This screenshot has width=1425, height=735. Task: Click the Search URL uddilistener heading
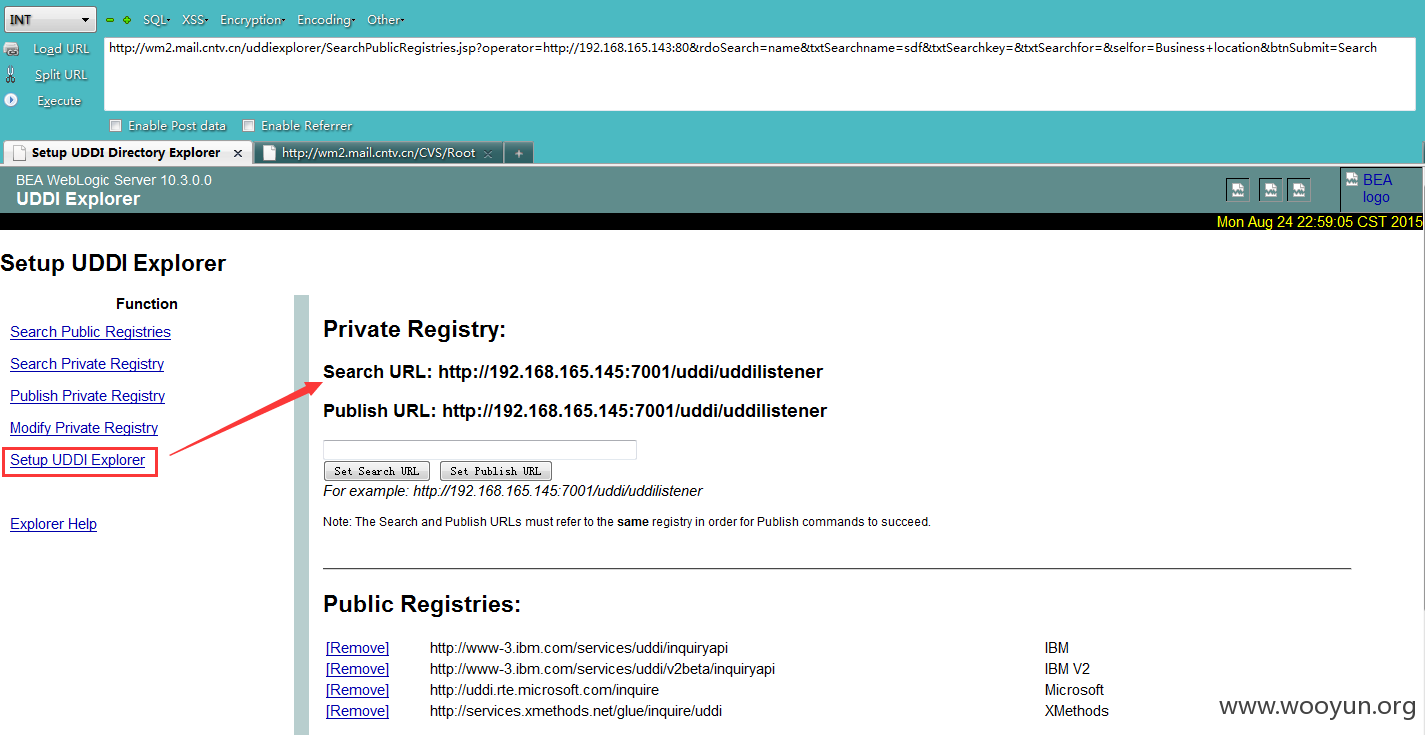pos(573,372)
